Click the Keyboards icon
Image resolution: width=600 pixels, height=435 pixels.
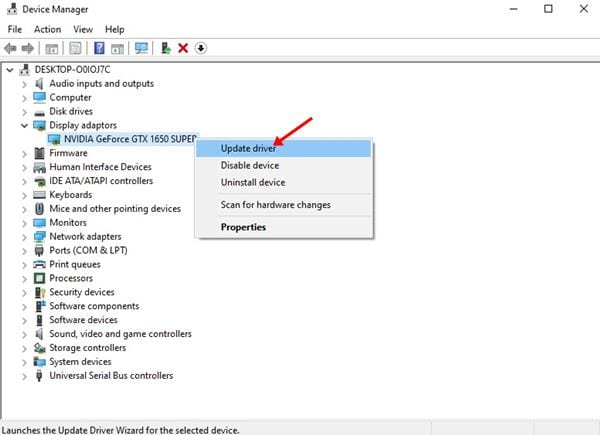(x=39, y=195)
